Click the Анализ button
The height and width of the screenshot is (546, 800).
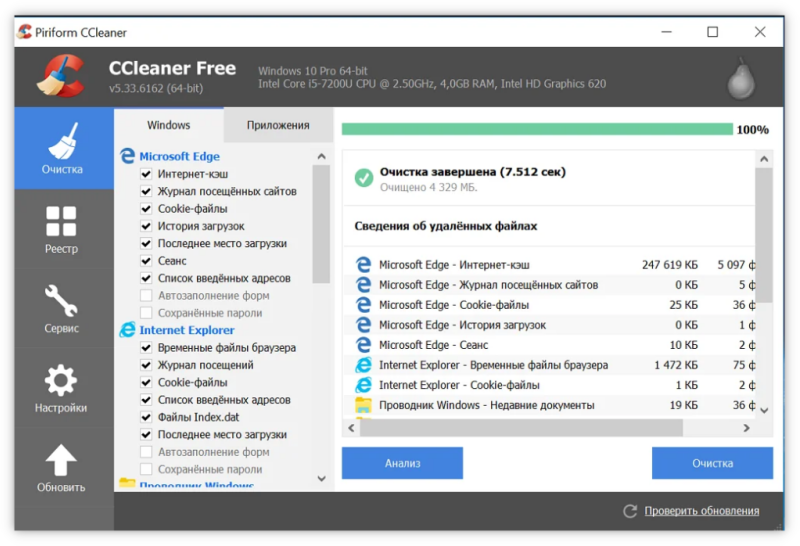click(402, 463)
